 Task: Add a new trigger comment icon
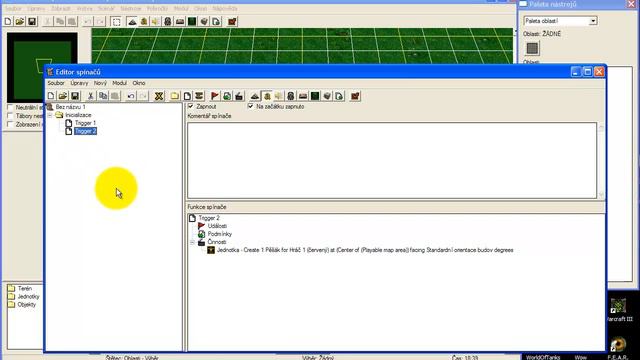(199, 96)
